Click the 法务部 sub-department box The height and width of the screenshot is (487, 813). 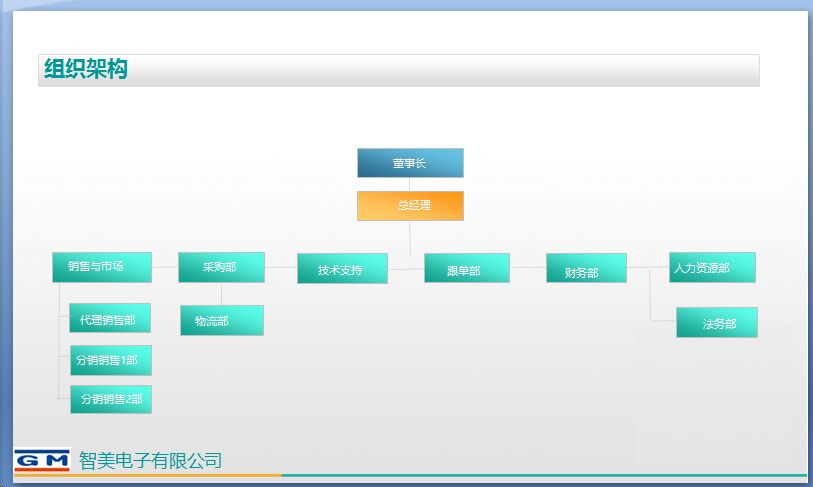717,323
